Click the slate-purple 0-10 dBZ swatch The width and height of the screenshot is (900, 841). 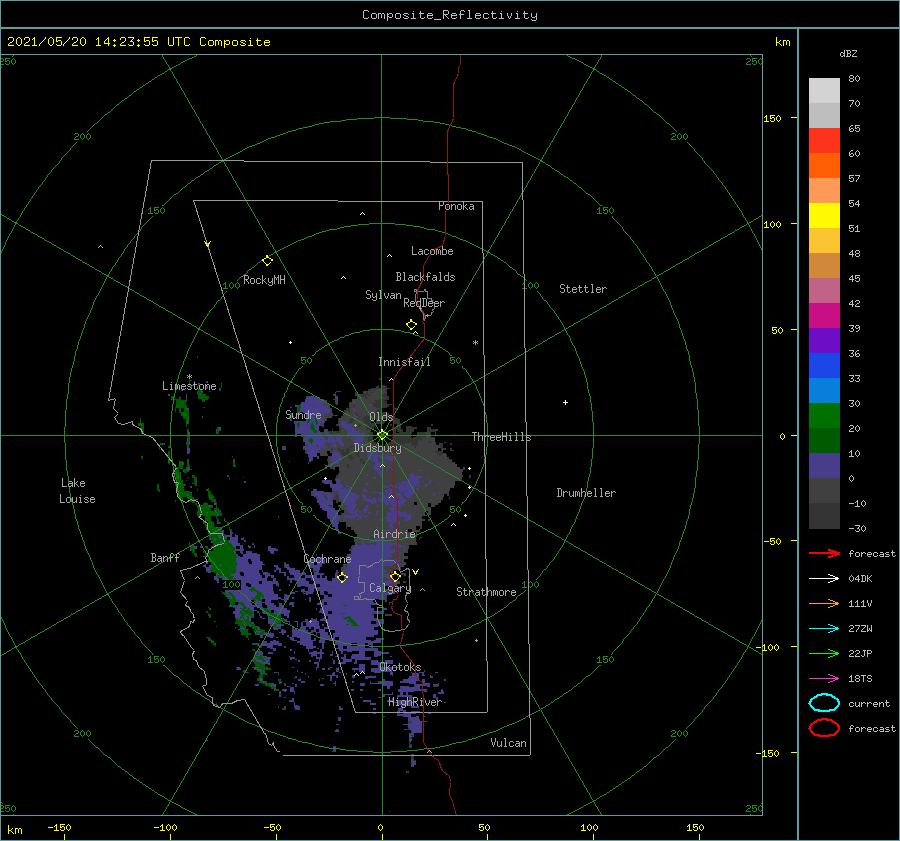(x=824, y=466)
